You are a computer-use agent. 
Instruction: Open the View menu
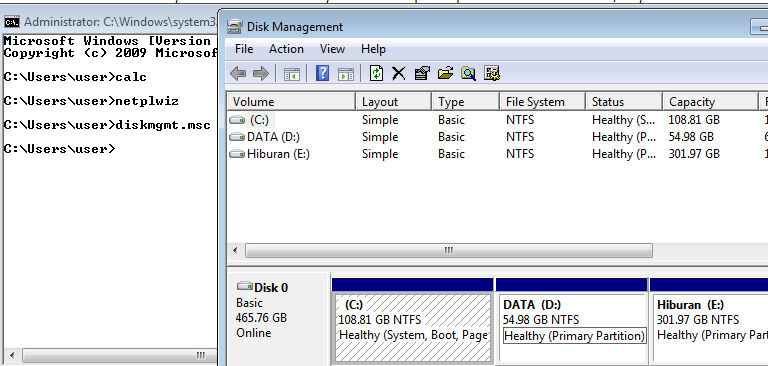click(x=332, y=49)
